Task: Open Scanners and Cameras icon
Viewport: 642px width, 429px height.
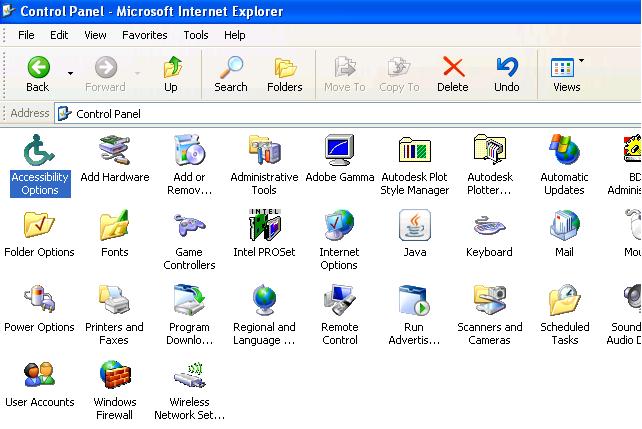Action: [x=490, y=300]
